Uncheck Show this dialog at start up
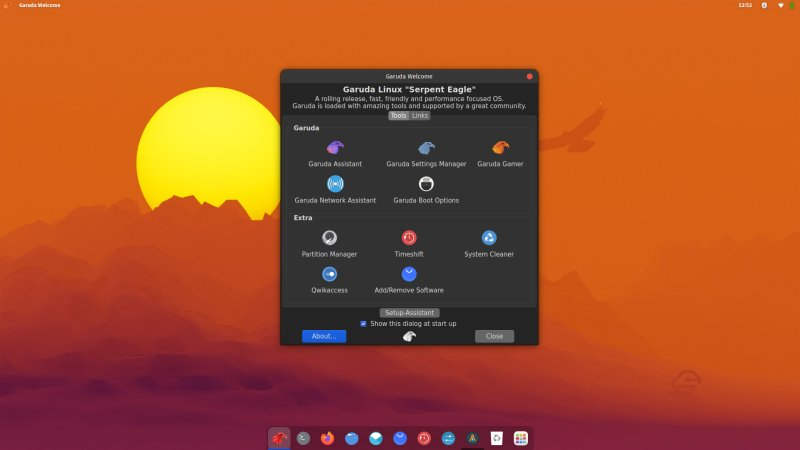800x450 pixels. pyautogui.click(x=363, y=323)
